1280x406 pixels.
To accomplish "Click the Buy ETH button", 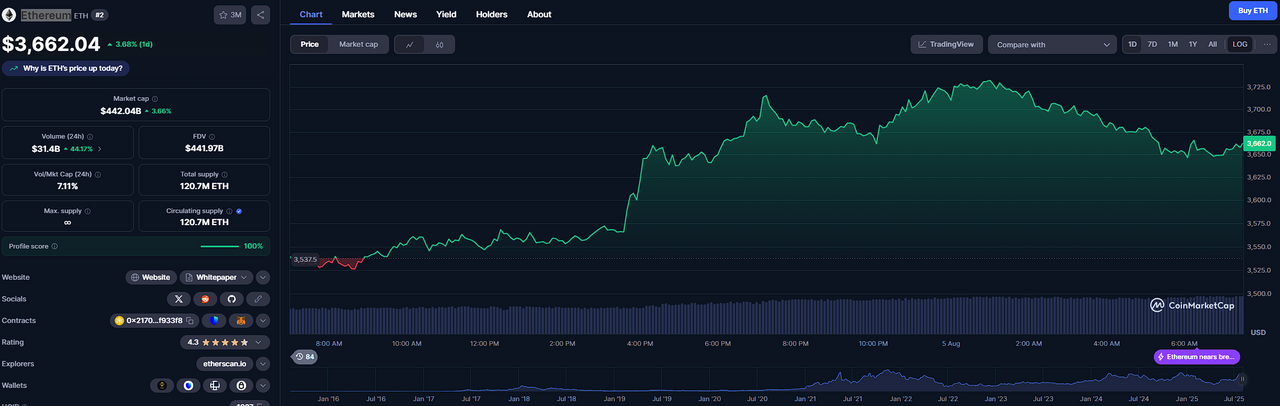I will point(1253,11).
